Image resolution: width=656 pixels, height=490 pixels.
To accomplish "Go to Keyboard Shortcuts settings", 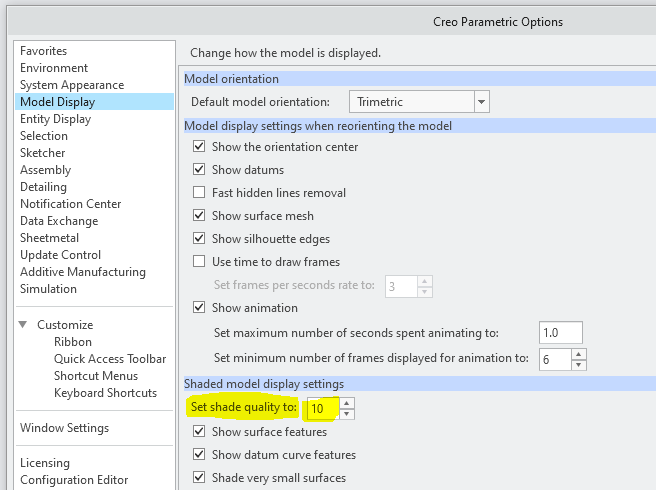I will pyautogui.click(x=105, y=393).
